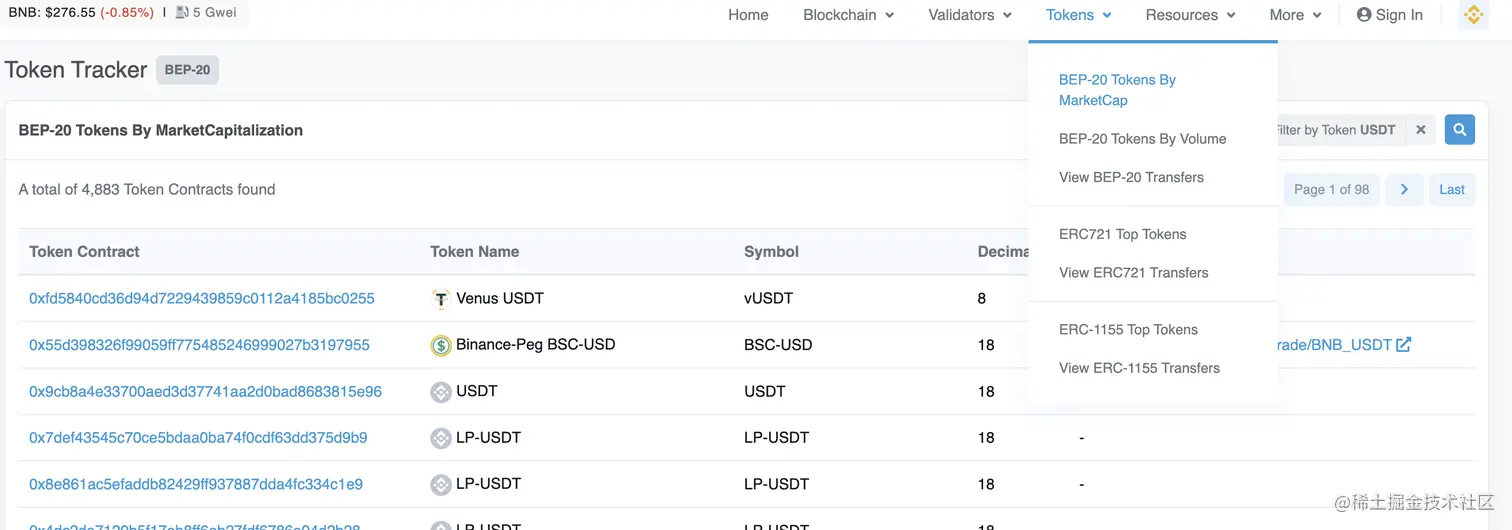This screenshot has width=1512, height=530.
Task: Click the BEP-20 badge
Action: tap(188, 70)
